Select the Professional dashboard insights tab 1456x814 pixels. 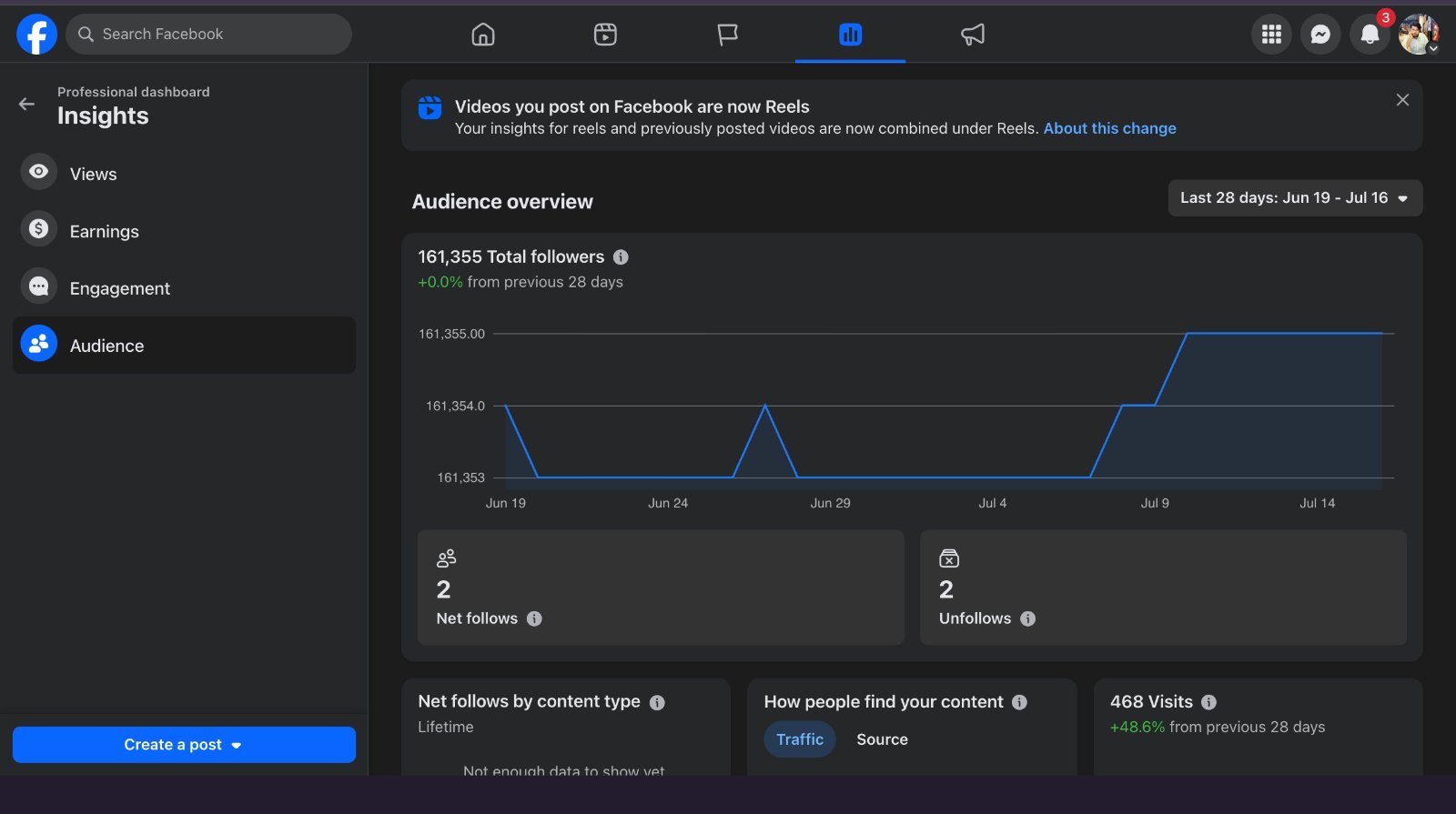pos(850,35)
